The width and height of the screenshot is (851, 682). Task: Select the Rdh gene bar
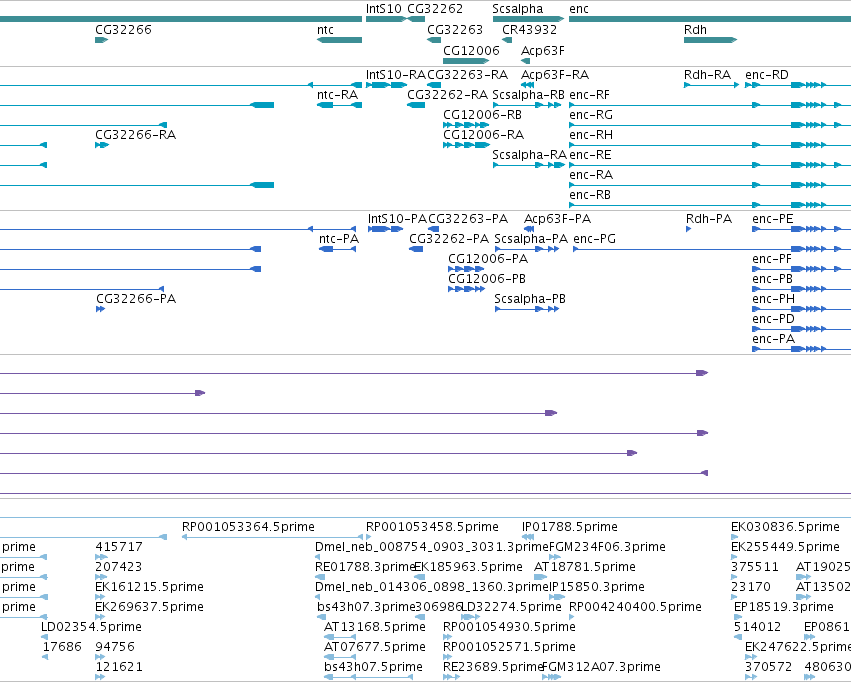[710, 40]
